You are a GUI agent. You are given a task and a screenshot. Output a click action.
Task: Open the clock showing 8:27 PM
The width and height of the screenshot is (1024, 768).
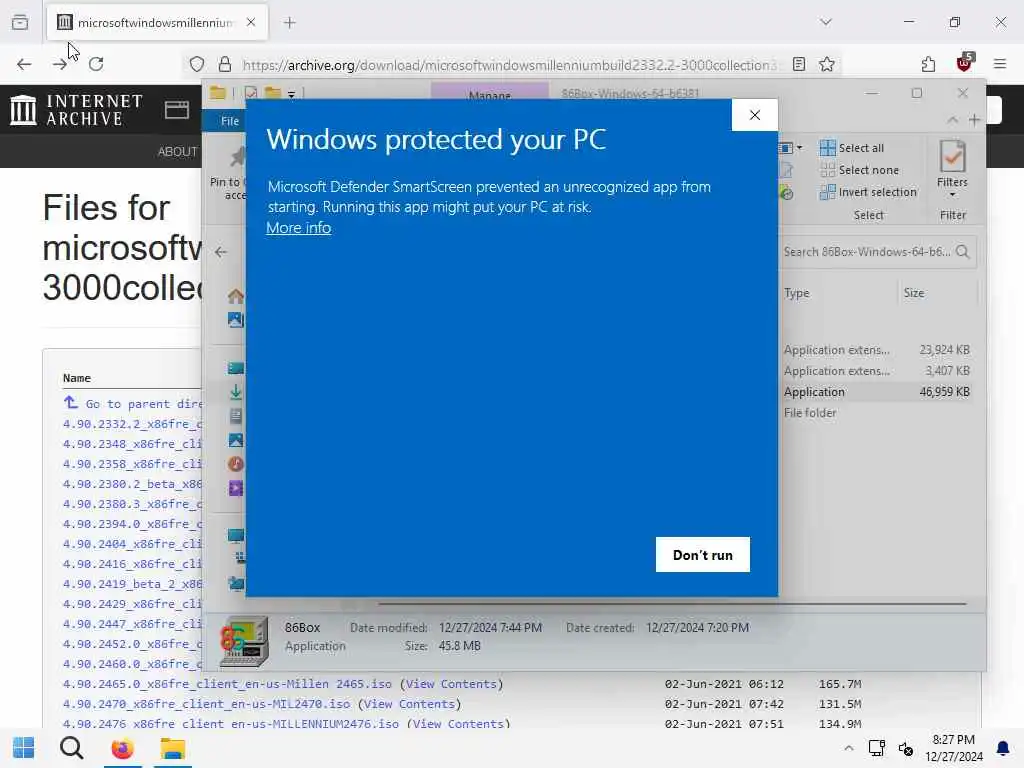tap(953, 748)
